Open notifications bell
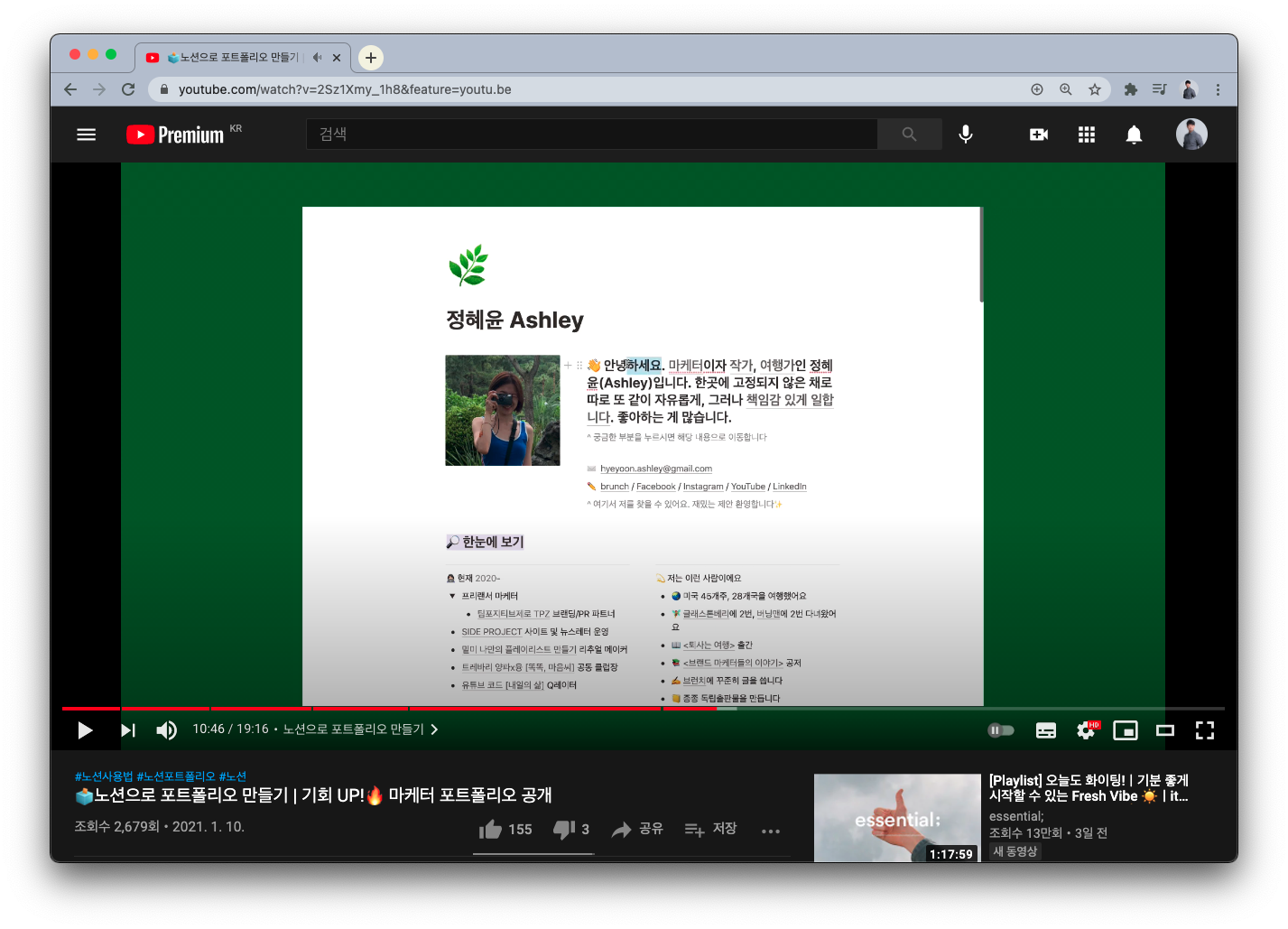 pyautogui.click(x=1134, y=135)
